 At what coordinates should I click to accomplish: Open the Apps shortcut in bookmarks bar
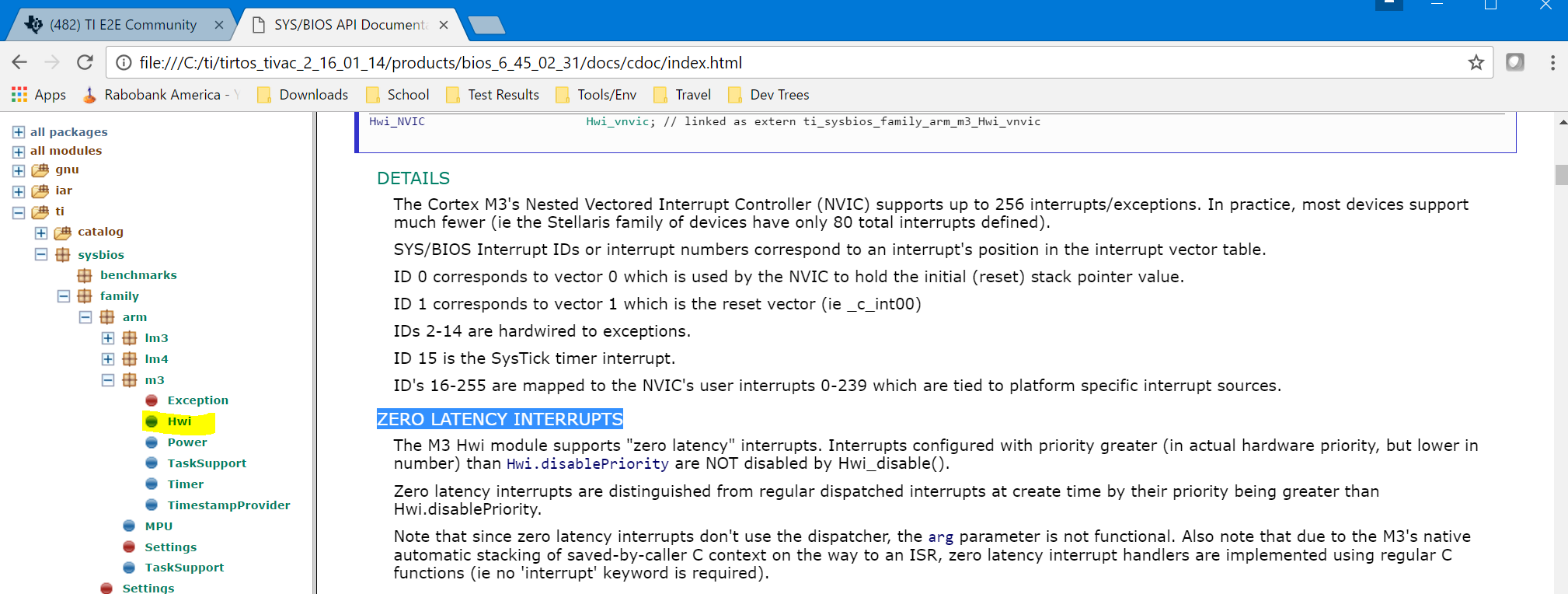click(39, 95)
